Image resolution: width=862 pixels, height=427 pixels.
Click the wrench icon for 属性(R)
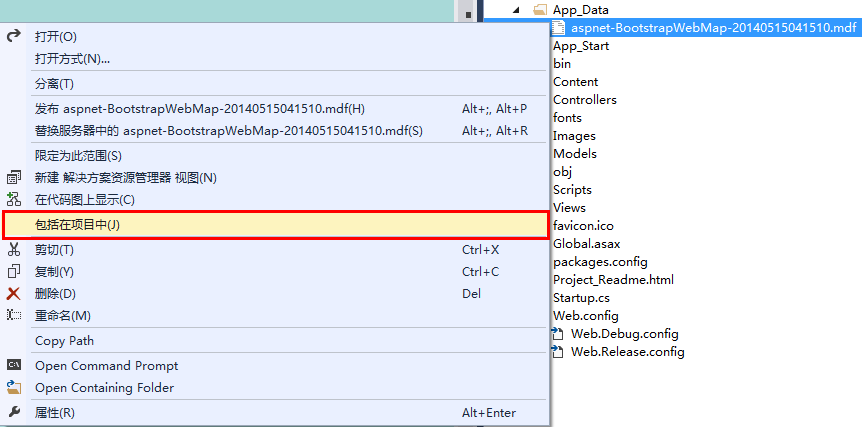click(x=14, y=412)
